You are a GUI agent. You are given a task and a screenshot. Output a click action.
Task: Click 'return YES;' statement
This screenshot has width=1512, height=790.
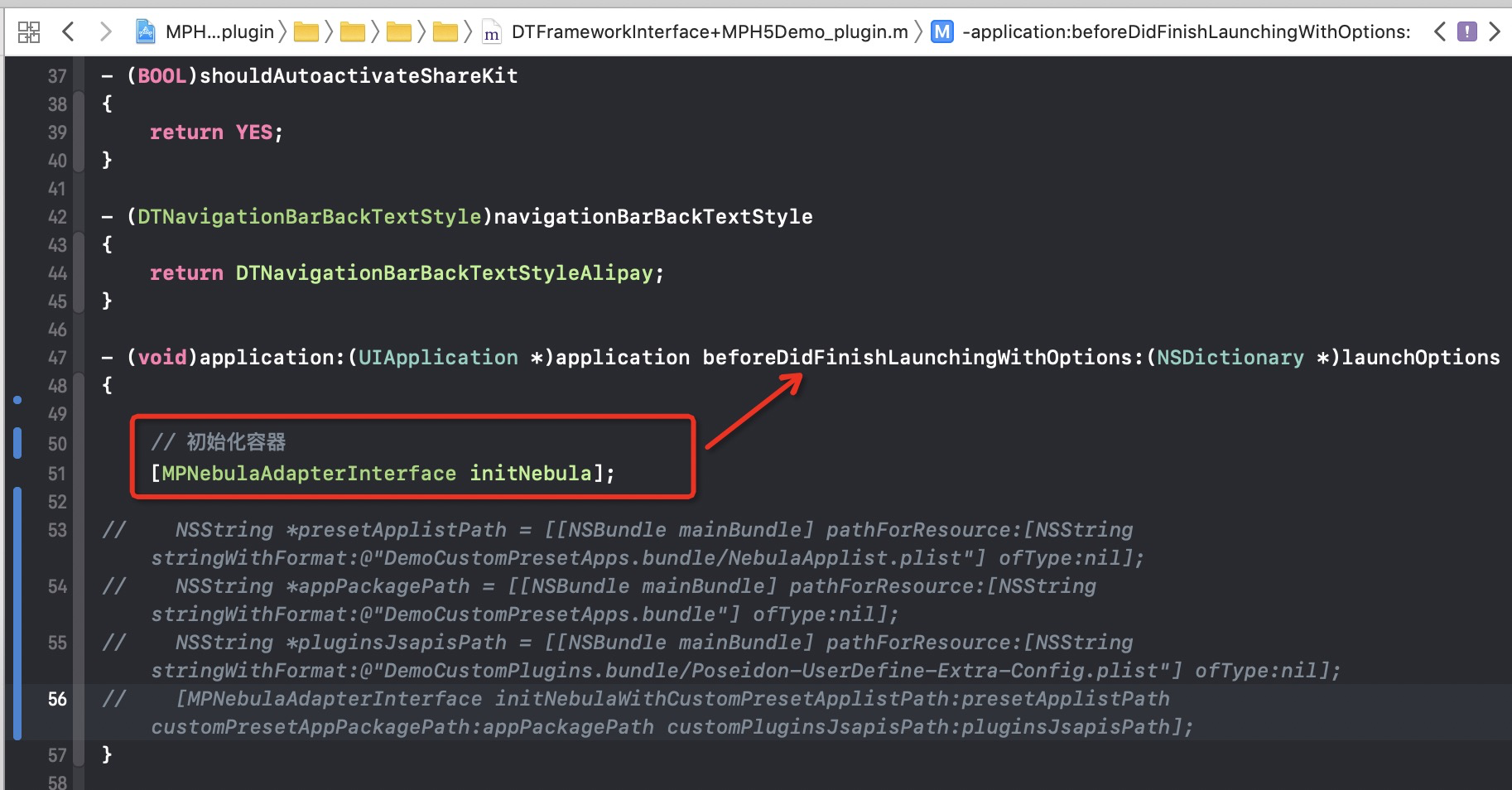click(x=217, y=132)
